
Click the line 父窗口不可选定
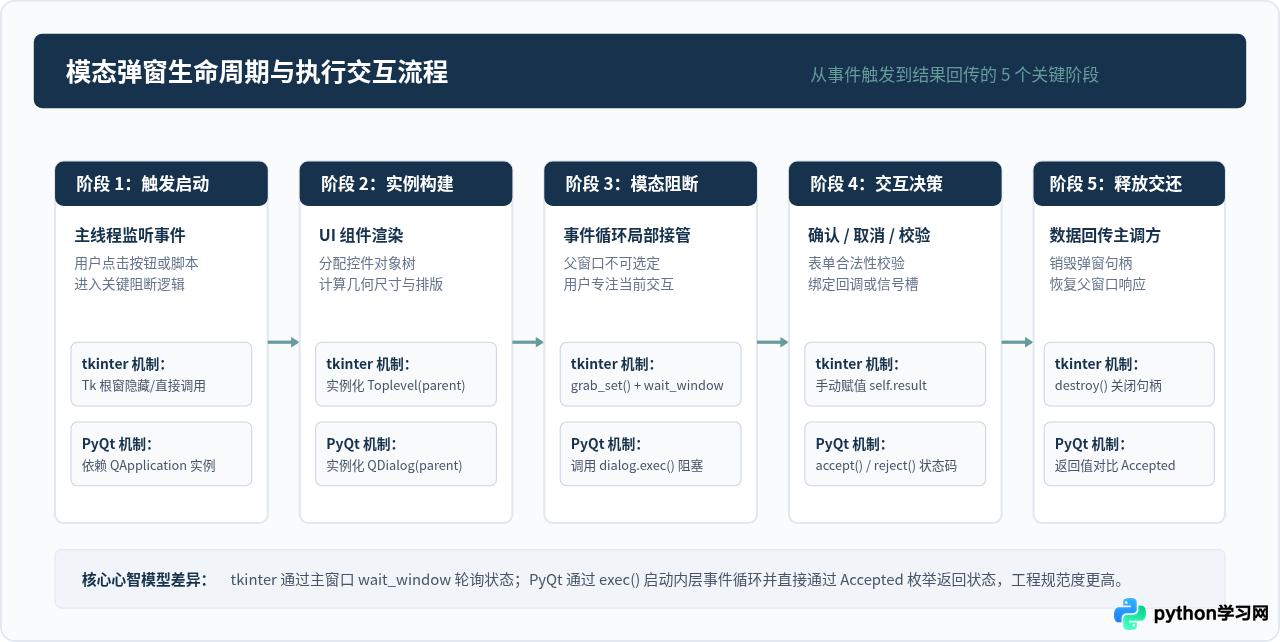tap(612, 264)
